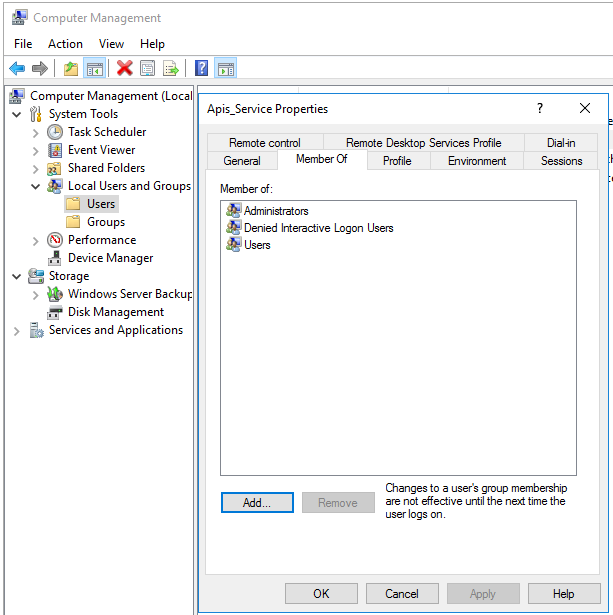Toggle the Show/Hide Console Tree icon
Image resolution: width=613 pixels, height=615 pixels.
[94, 68]
